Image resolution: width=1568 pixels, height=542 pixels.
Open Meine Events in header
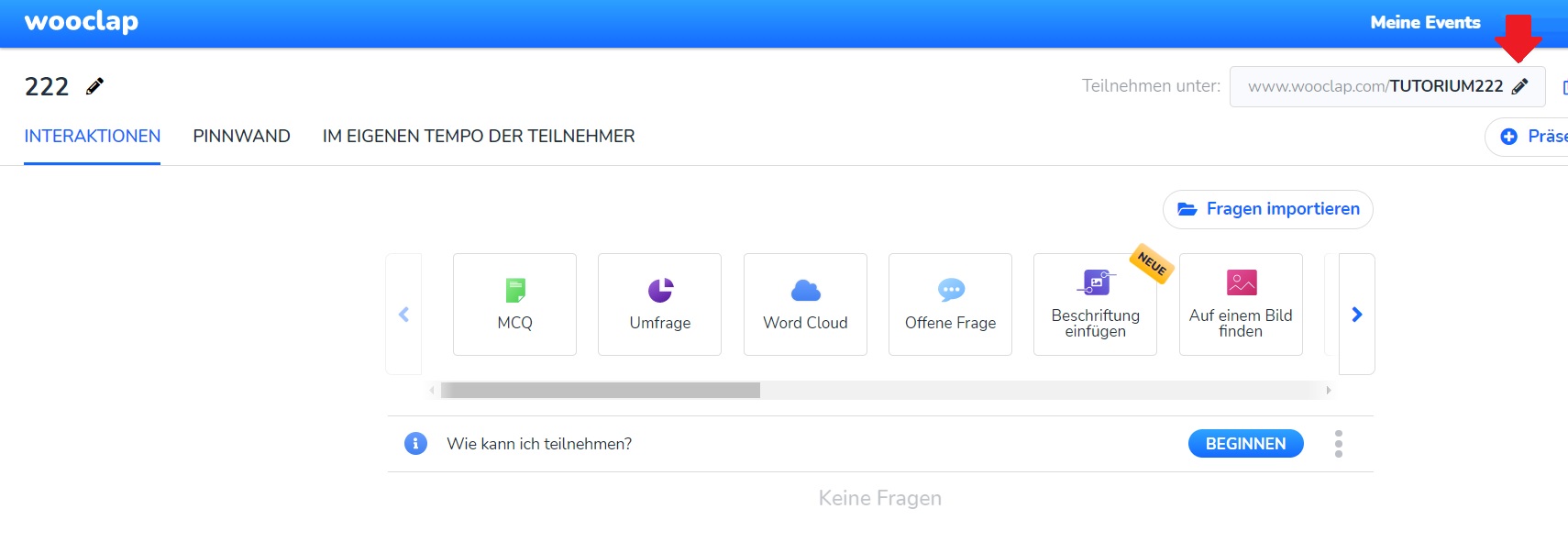[1425, 22]
